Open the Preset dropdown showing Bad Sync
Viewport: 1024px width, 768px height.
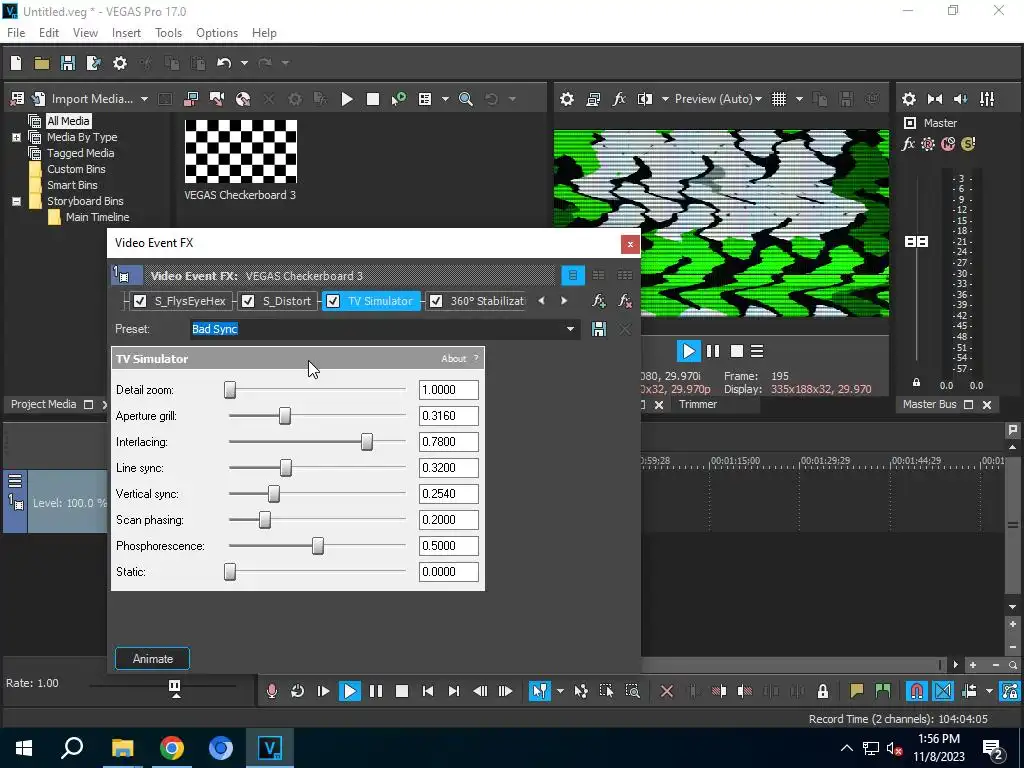point(570,328)
